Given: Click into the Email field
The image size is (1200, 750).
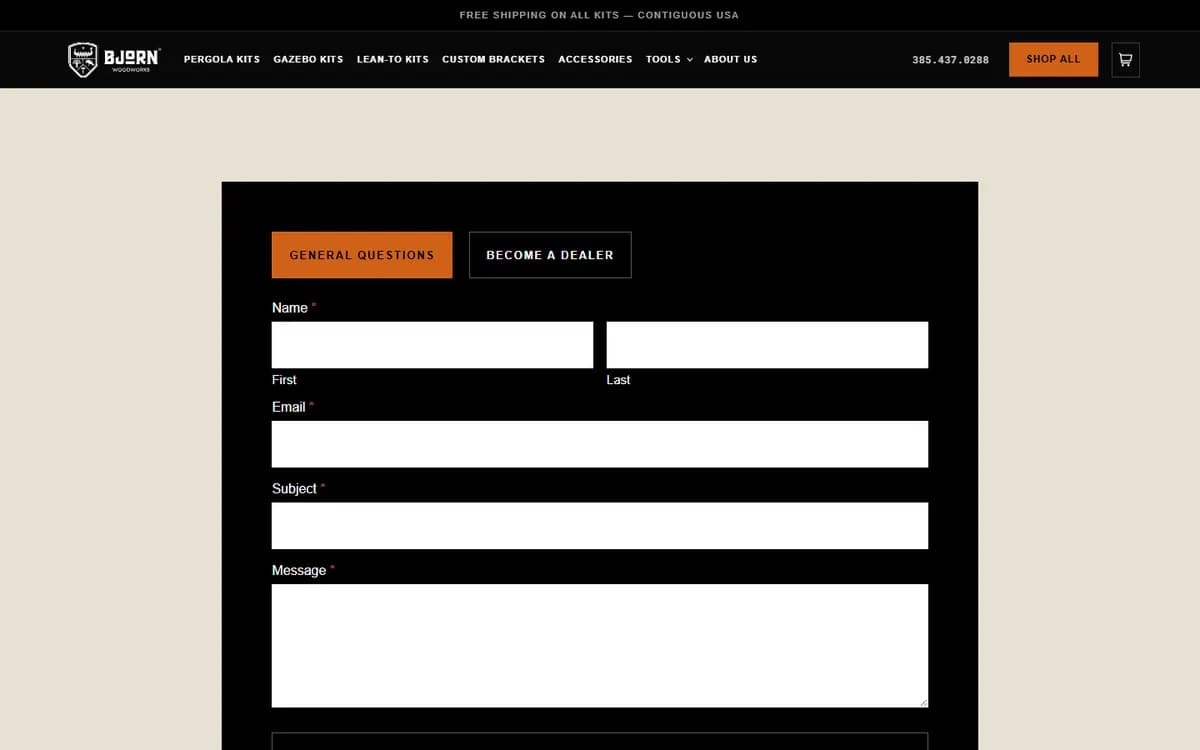Looking at the screenshot, I should click(600, 444).
